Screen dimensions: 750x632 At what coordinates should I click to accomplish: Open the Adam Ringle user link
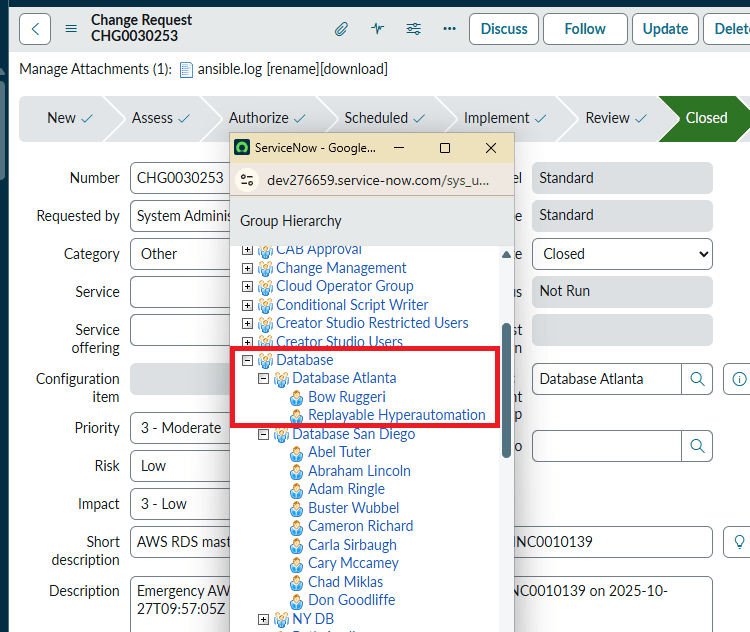point(346,489)
